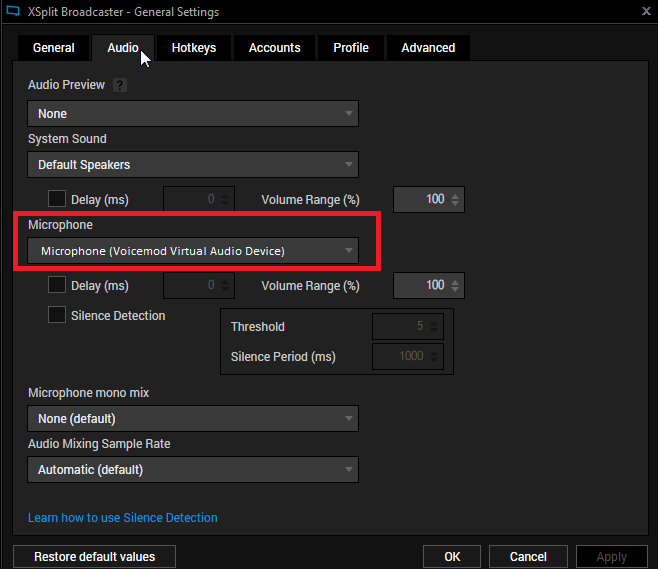Toggle the Silence Detection checkbox
This screenshot has width=658, height=569.
pyautogui.click(x=57, y=315)
